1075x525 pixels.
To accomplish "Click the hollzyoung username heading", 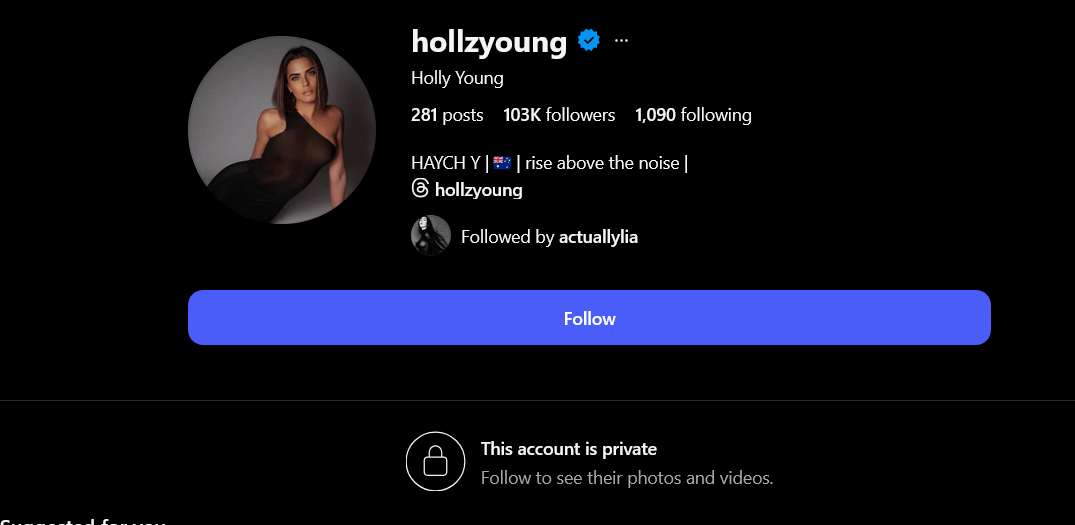I will click(x=489, y=41).
